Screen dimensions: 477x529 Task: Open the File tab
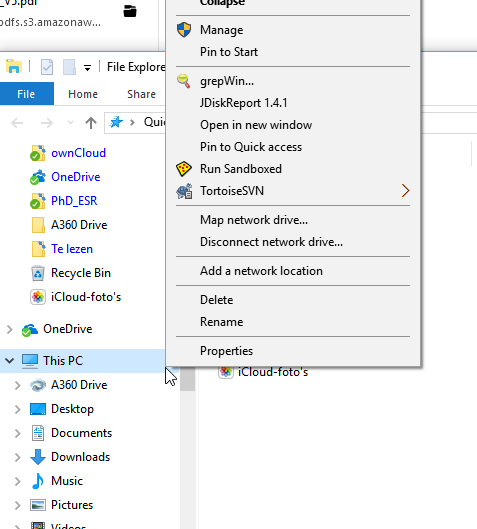(x=26, y=94)
